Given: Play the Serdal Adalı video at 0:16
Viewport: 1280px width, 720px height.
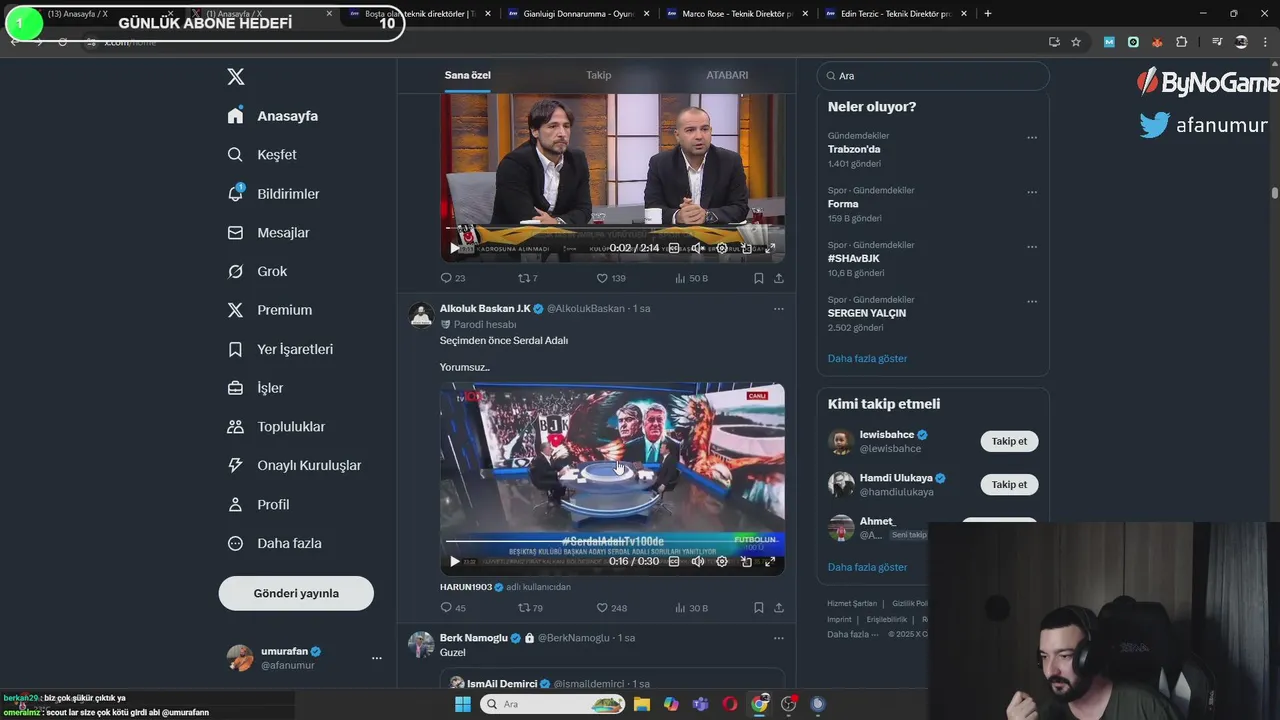Looking at the screenshot, I should click(455, 561).
